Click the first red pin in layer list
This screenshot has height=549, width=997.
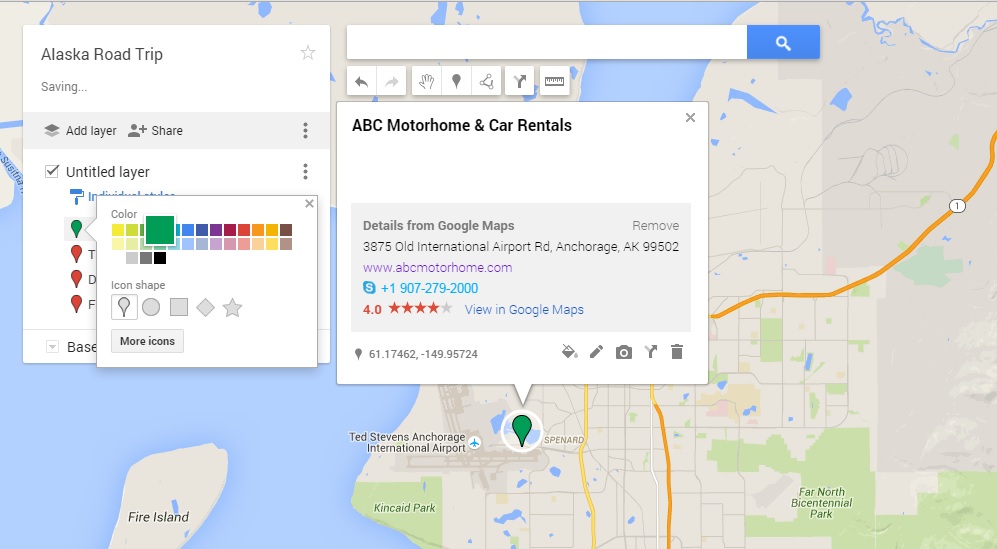tap(76, 254)
